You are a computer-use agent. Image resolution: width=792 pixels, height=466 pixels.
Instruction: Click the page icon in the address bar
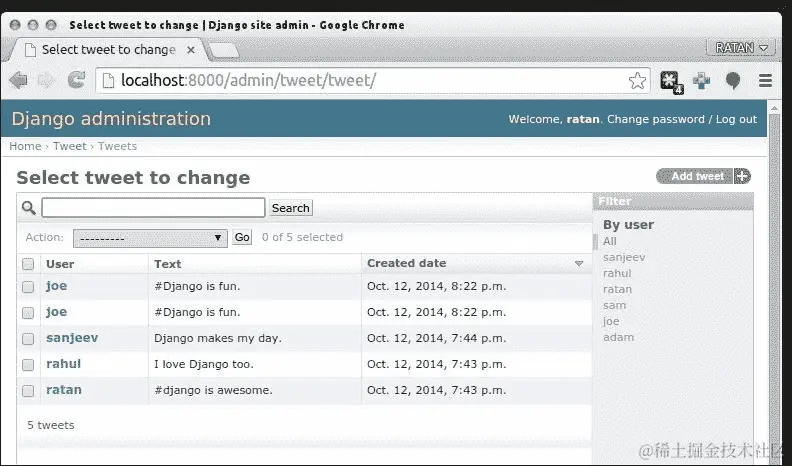[108, 80]
